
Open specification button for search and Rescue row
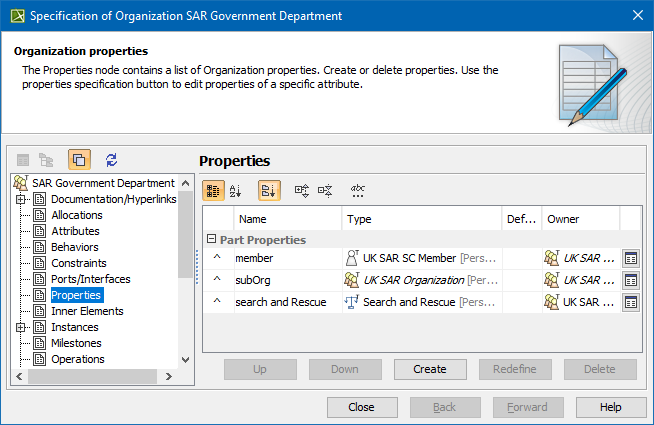pos(630,302)
